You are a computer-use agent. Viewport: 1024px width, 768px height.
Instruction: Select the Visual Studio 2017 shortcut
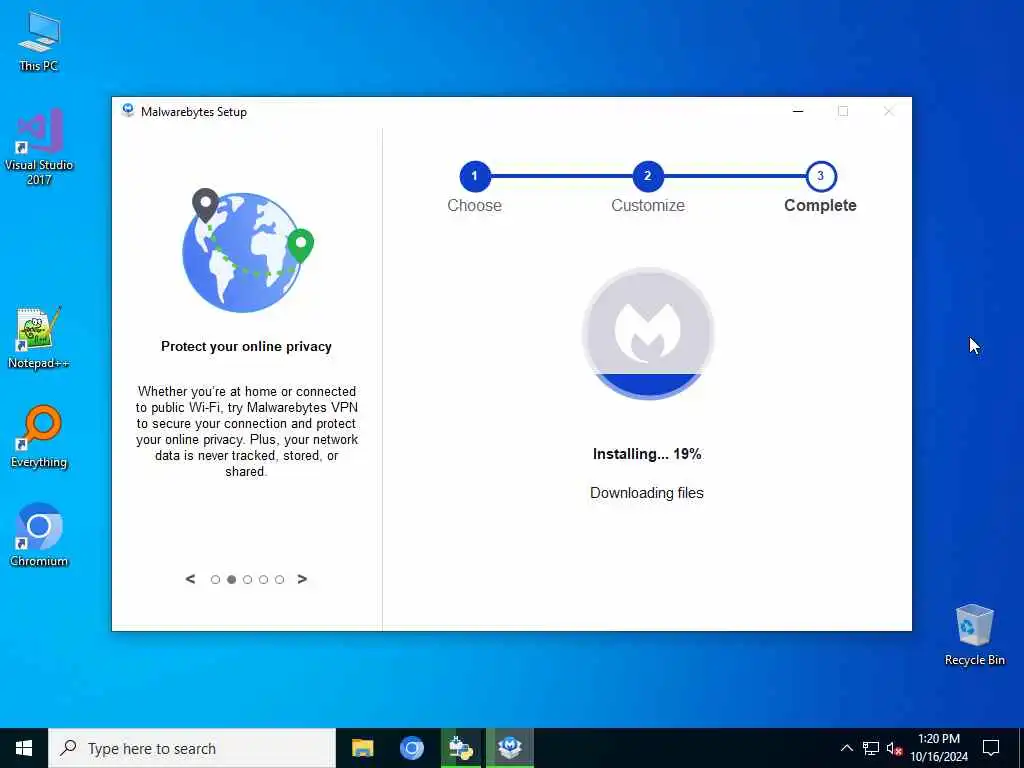click(x=39, y=147)
